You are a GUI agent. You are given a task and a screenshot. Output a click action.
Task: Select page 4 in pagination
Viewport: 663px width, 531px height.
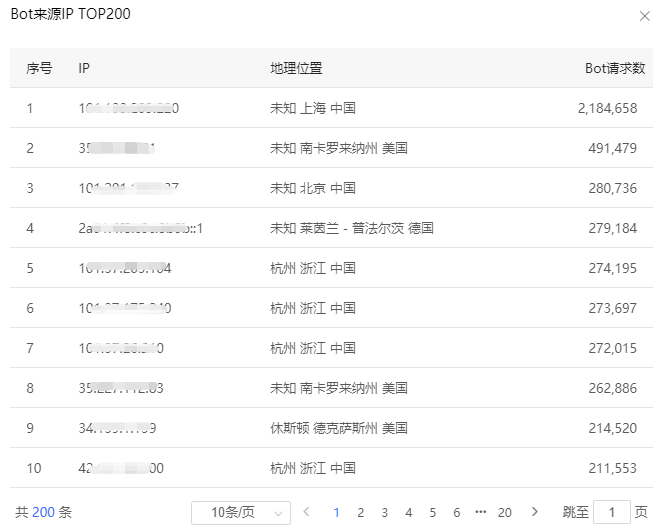tap(408, 513)
